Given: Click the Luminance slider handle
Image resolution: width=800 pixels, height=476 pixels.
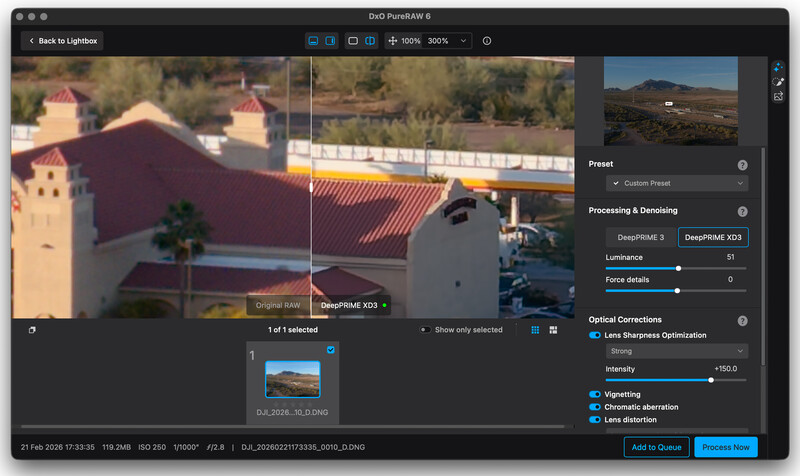Looking at the screenshot, I should tap(678, 268).
